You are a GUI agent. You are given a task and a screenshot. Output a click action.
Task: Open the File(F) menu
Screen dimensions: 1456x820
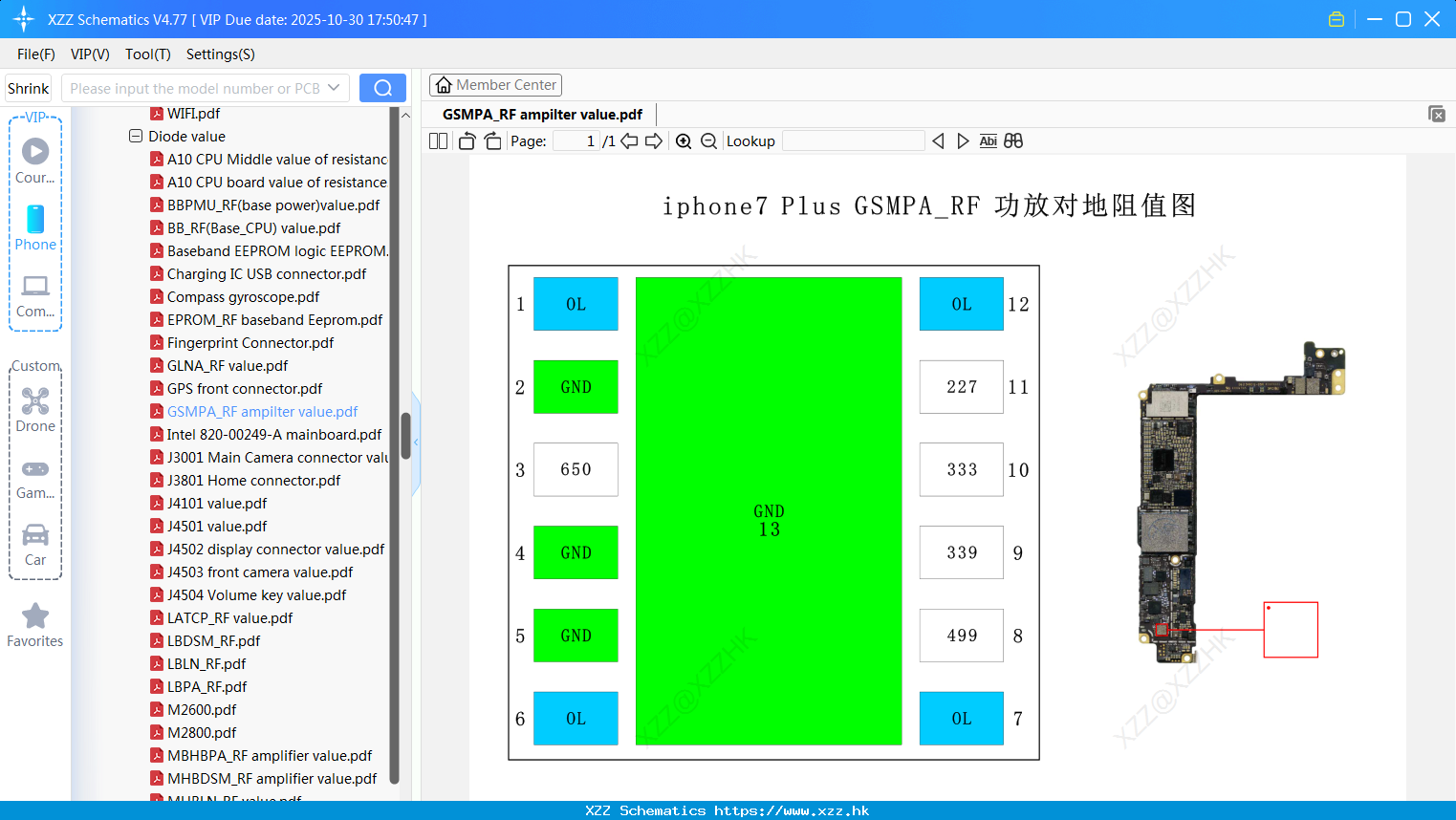(36, 54)
